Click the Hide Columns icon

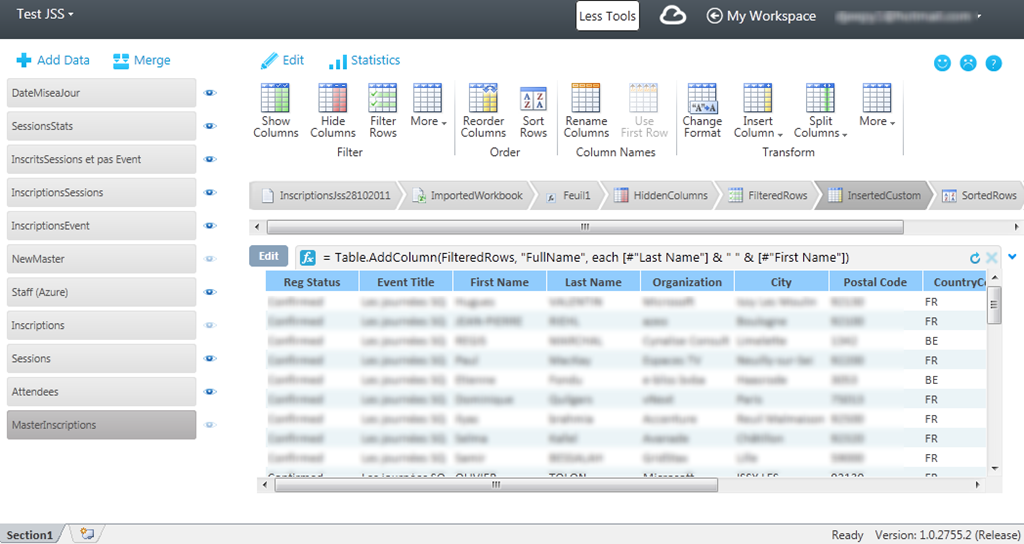(332, 99)
